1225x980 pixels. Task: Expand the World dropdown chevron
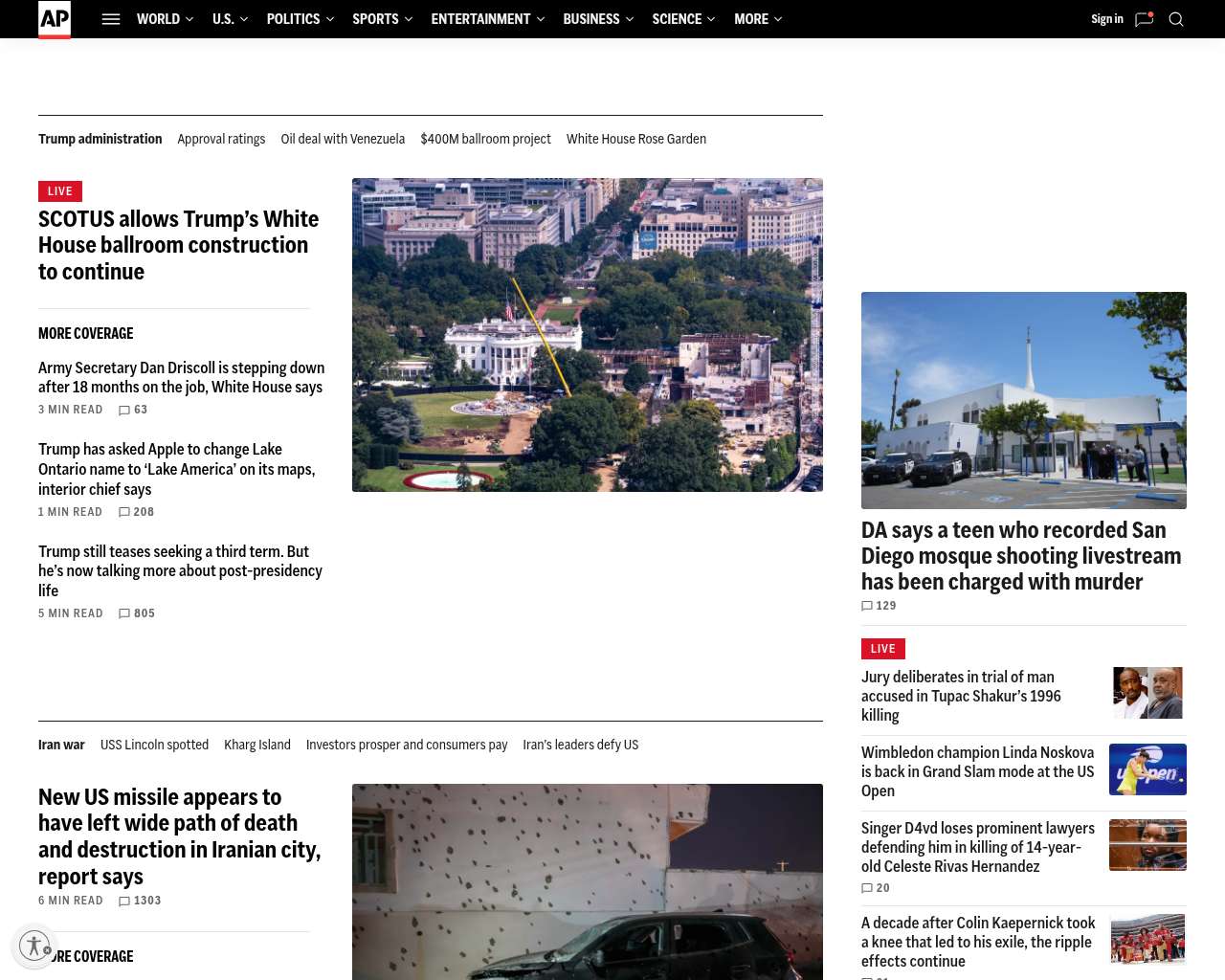click(189, 19)
